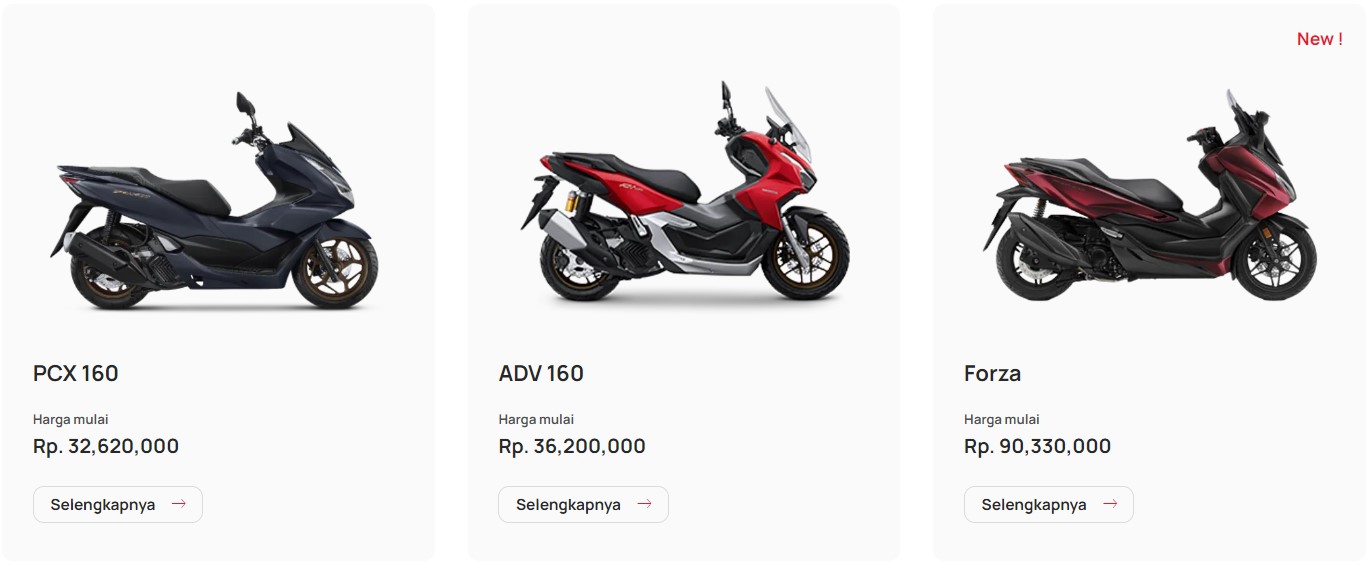Click the ADV 160 model title
This screenshot has height=565, width=1366.
541,374
